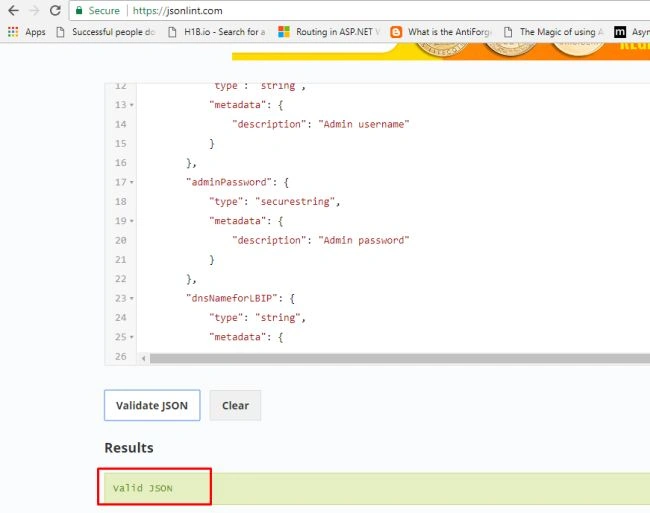Collapse the fold arrow at line 19

pos(131,221)
